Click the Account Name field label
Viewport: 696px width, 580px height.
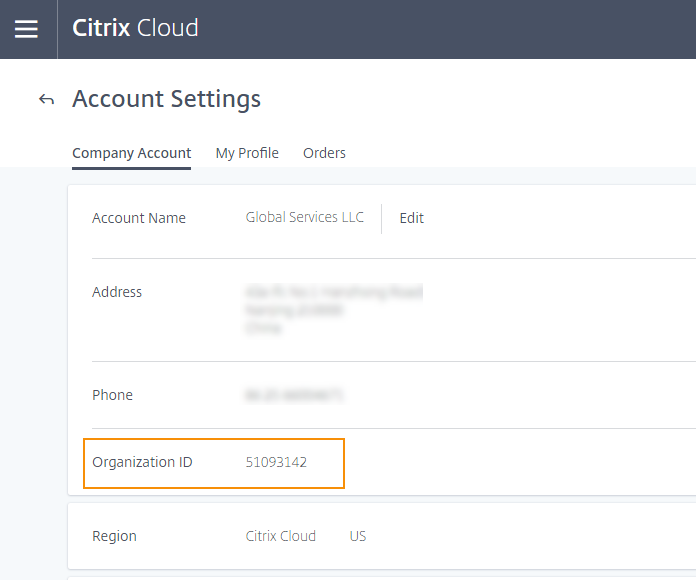point(139,218)
